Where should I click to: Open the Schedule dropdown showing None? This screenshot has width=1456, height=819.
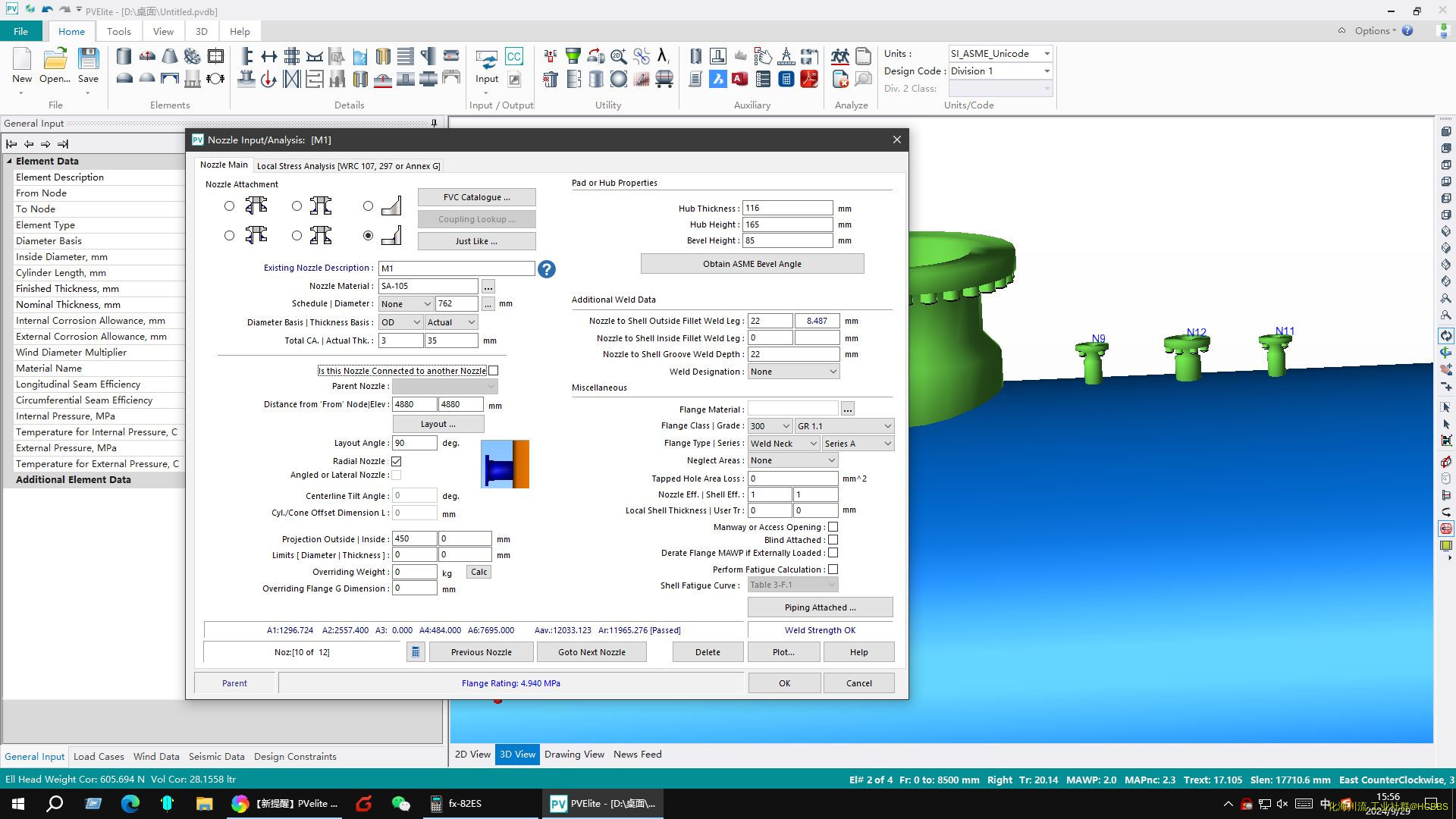click(x=406, y=304)
